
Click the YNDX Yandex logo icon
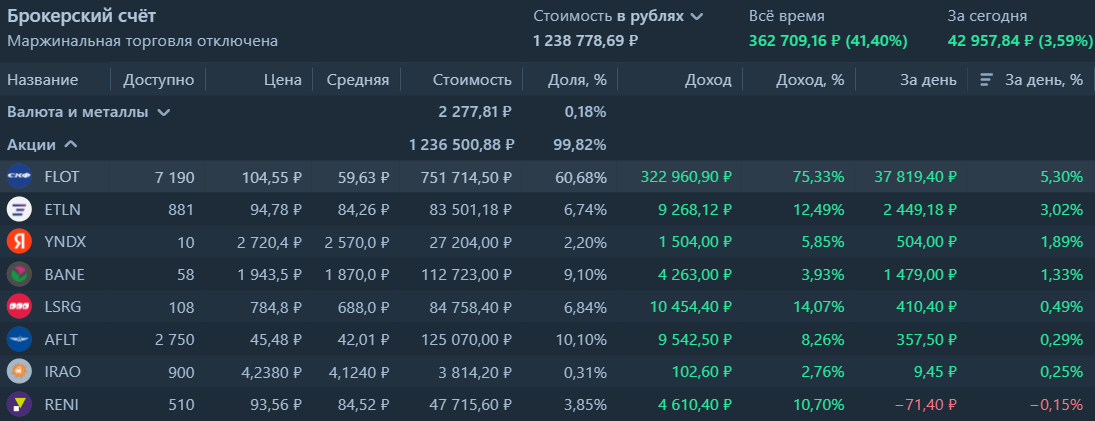(x=20, y=241)
